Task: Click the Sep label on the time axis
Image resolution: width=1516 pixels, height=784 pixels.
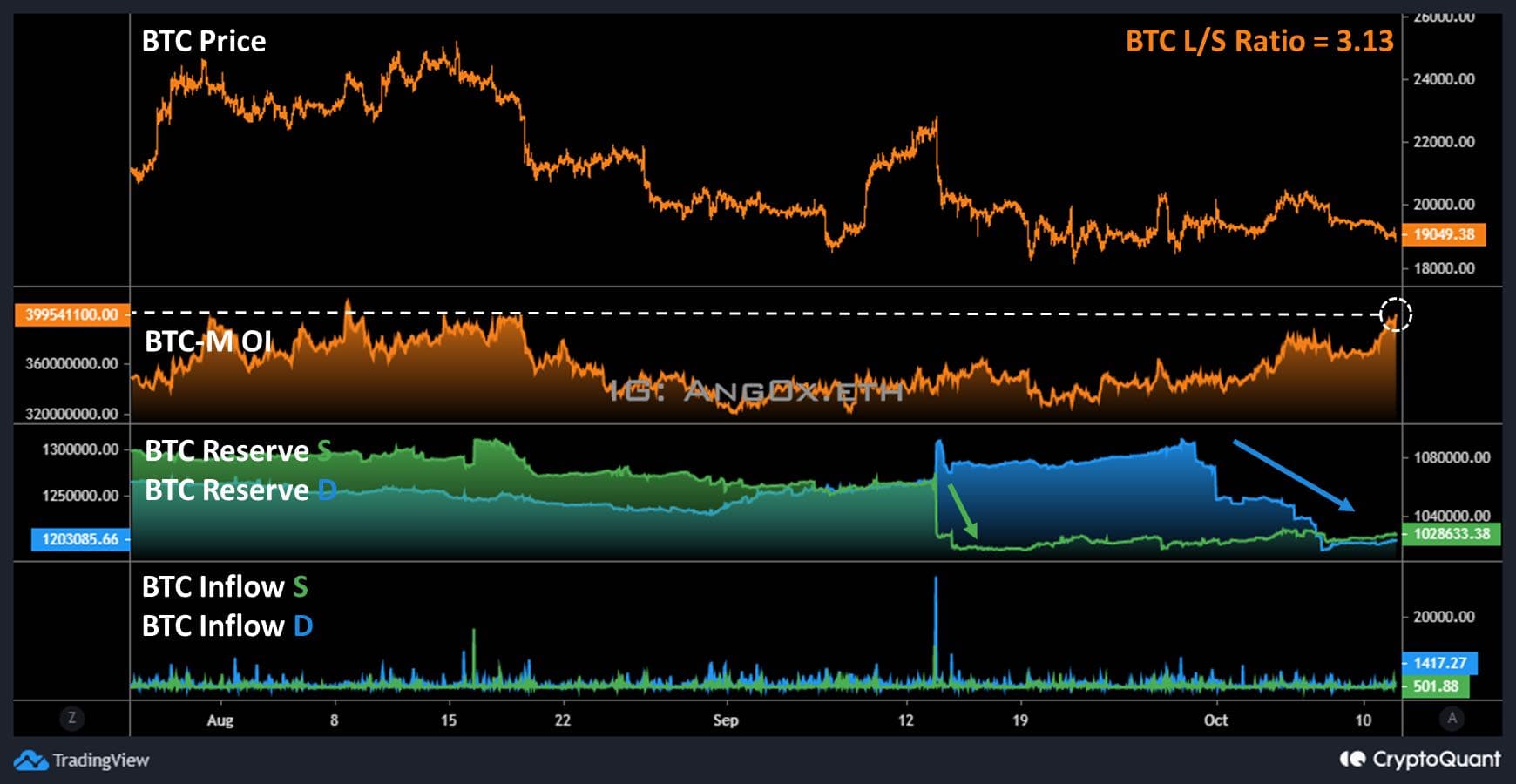Action: [x=726, y=720]
